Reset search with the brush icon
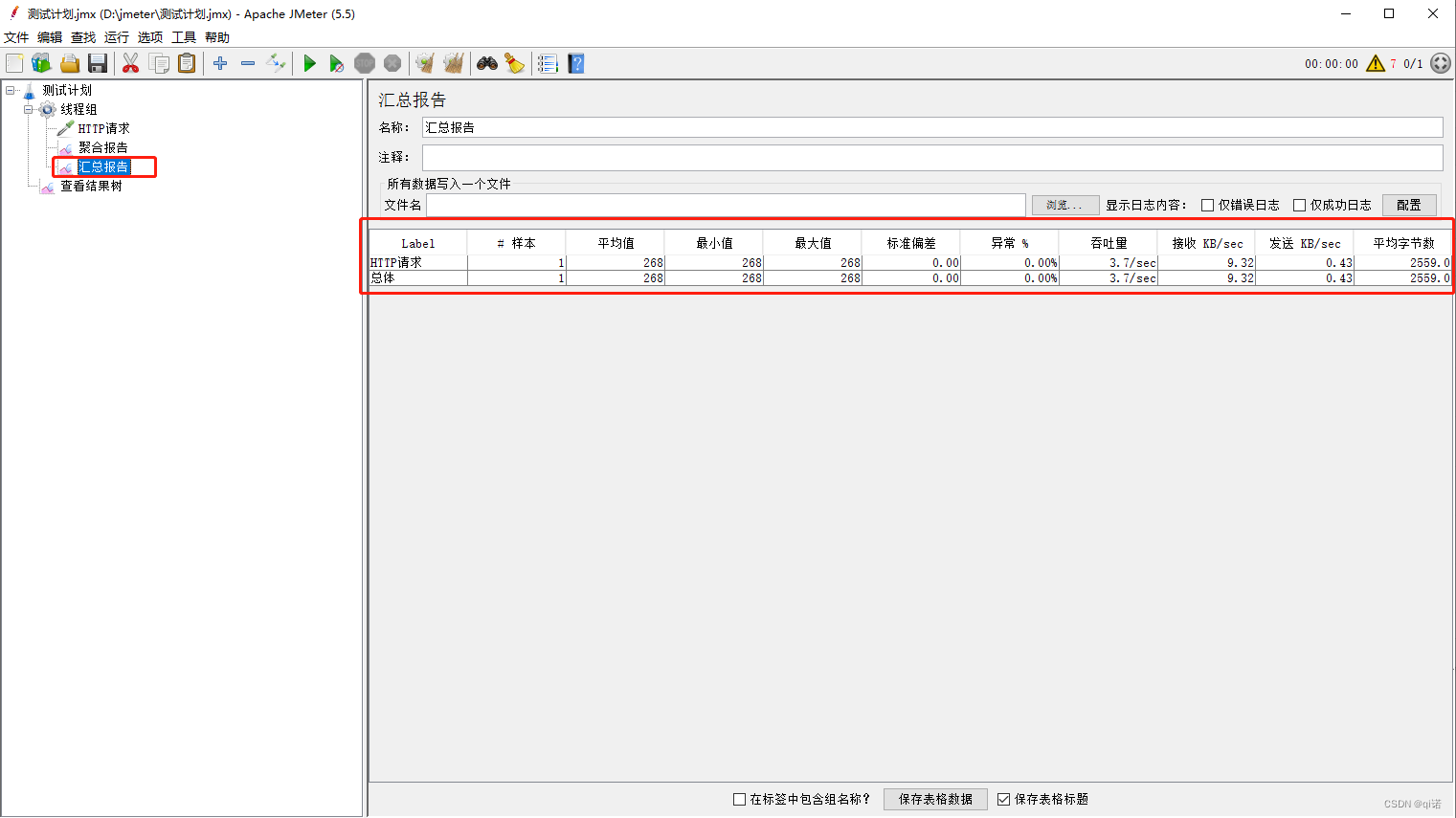Screen dimensions: 1456x818 tap(515, 63)
